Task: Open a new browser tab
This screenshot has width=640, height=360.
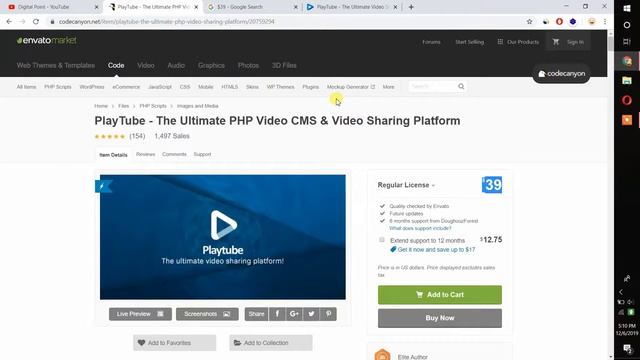Action: pyautogui.click(x=411, y=7)
